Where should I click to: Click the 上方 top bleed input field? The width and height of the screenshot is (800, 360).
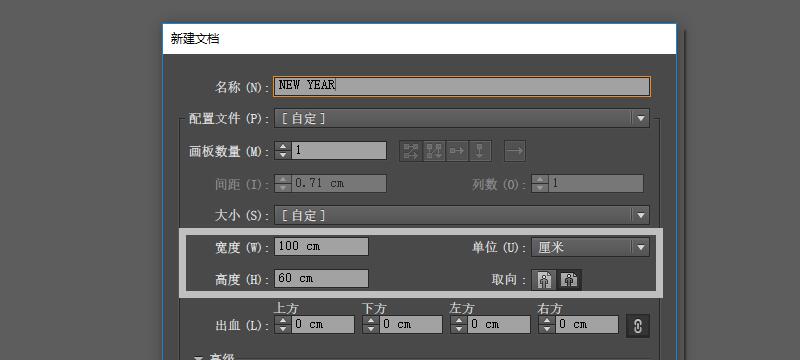pyautogui.click(x=322, y=325)
